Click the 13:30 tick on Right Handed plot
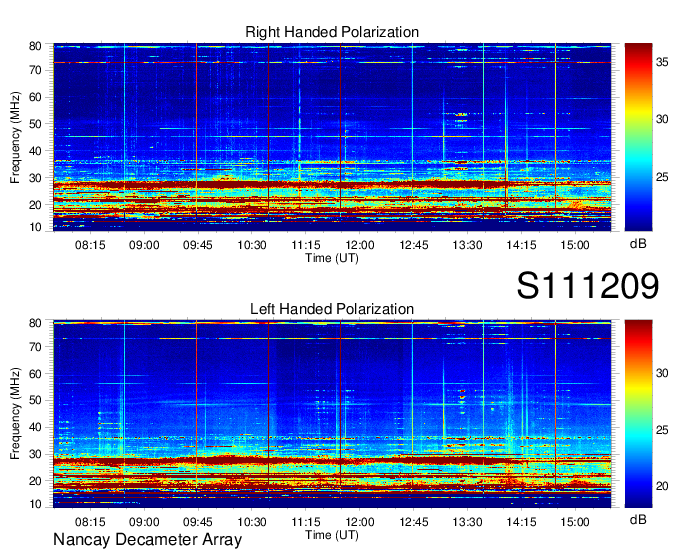 pos(468,245)
